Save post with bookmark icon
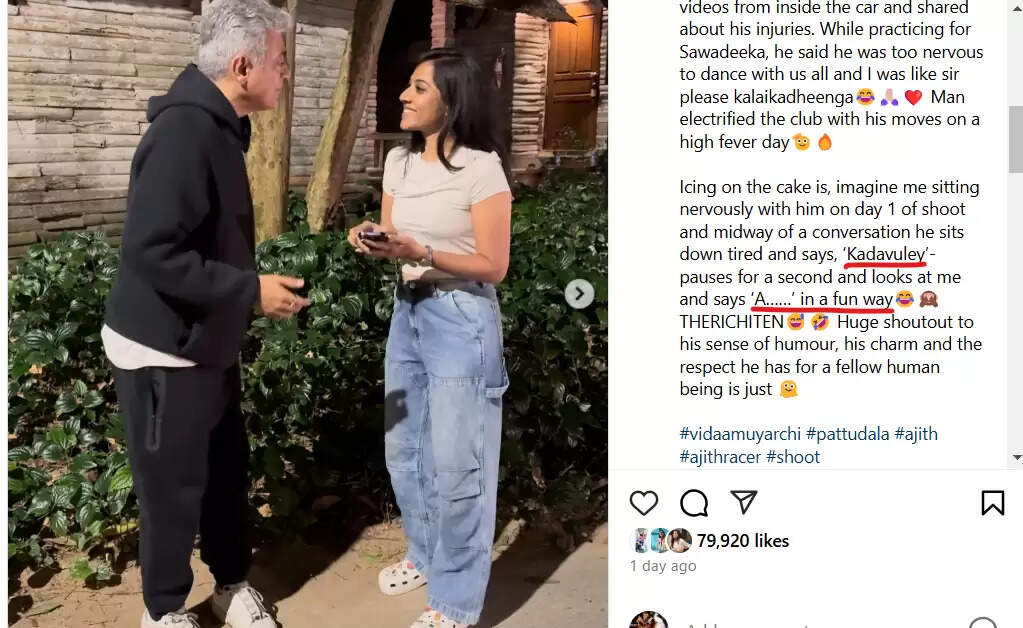This screenshot has width=1023, height=628. click(x=992, y=503)
